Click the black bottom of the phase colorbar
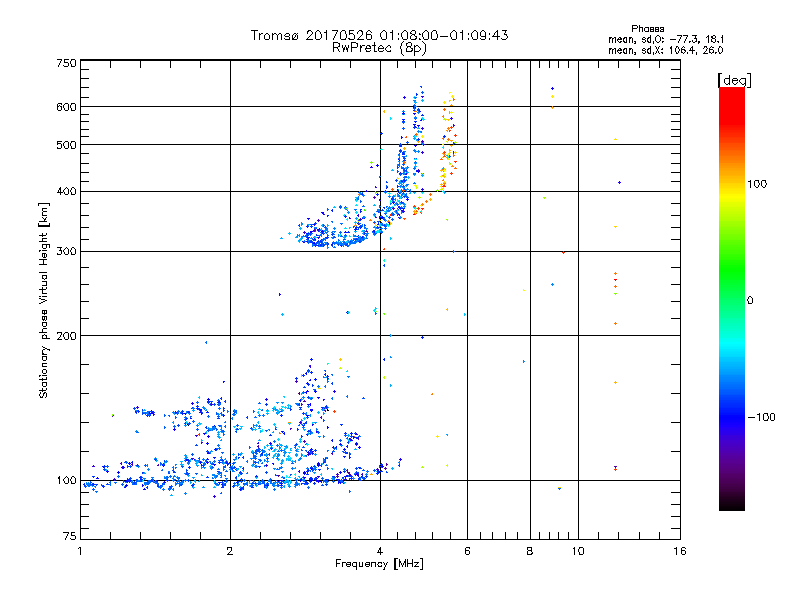Viewport: 800px width, 600px height. [x=732, y=504]
